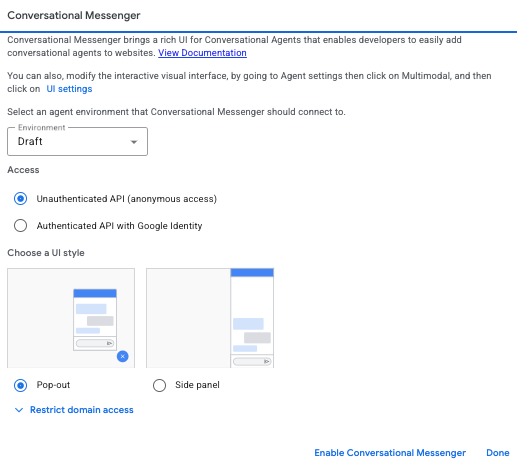Open the UI settings link

69,89
